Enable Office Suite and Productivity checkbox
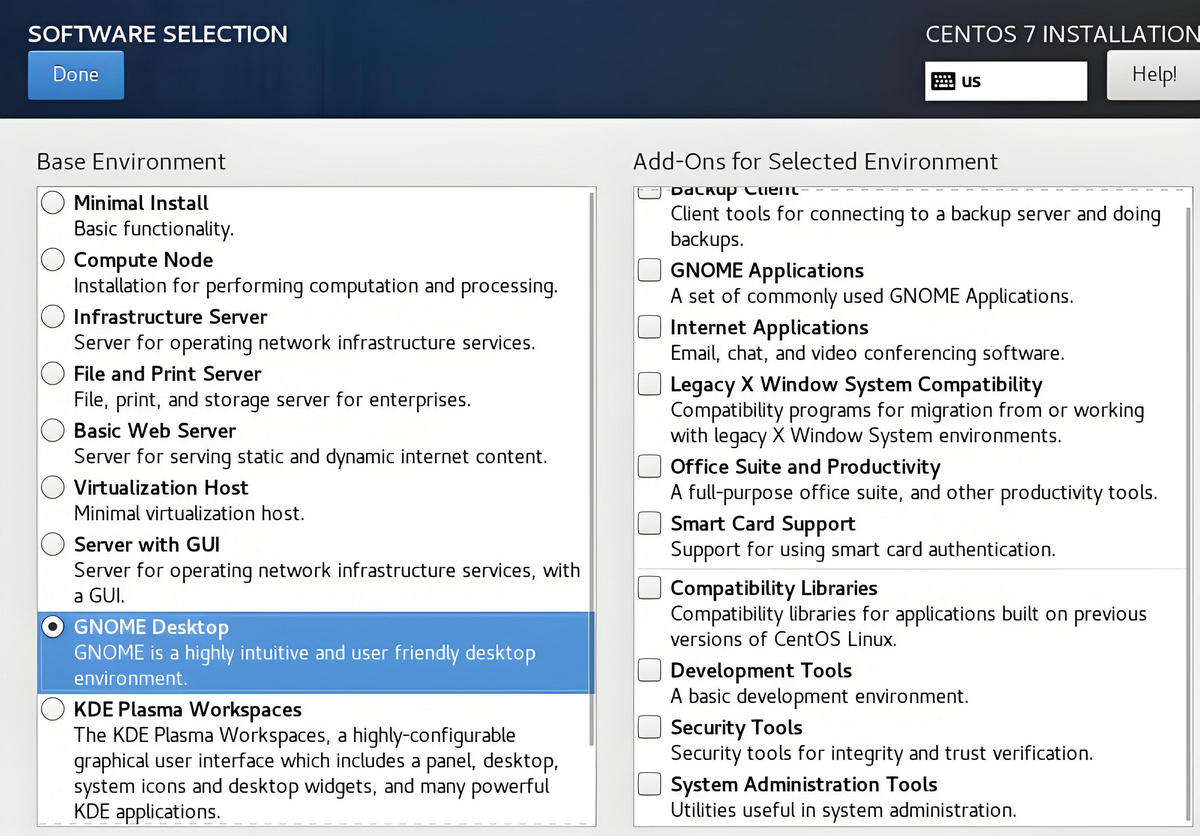The width and height of the screenshot is (1200, 836). coord(650,466)
